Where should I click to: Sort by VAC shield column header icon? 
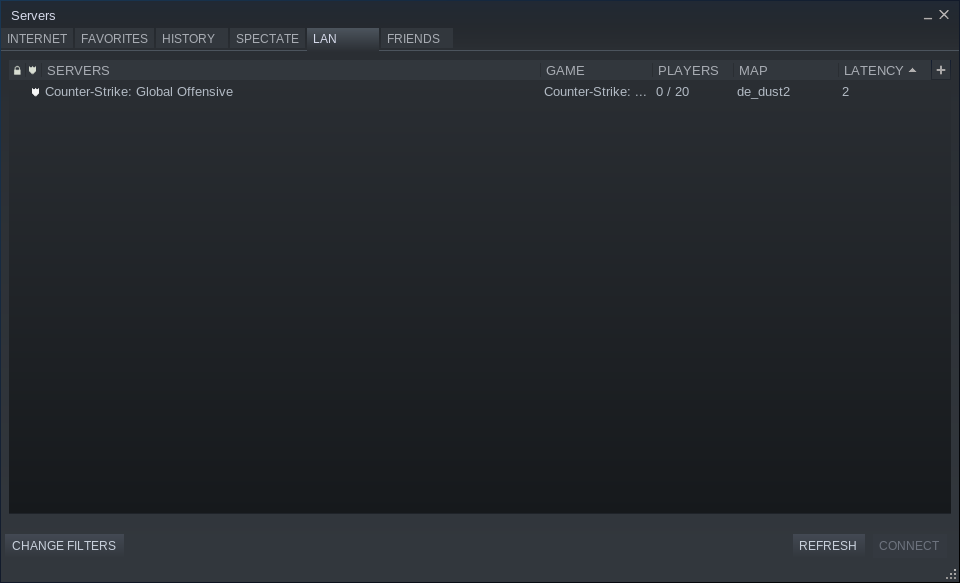(x=32, y=70)
